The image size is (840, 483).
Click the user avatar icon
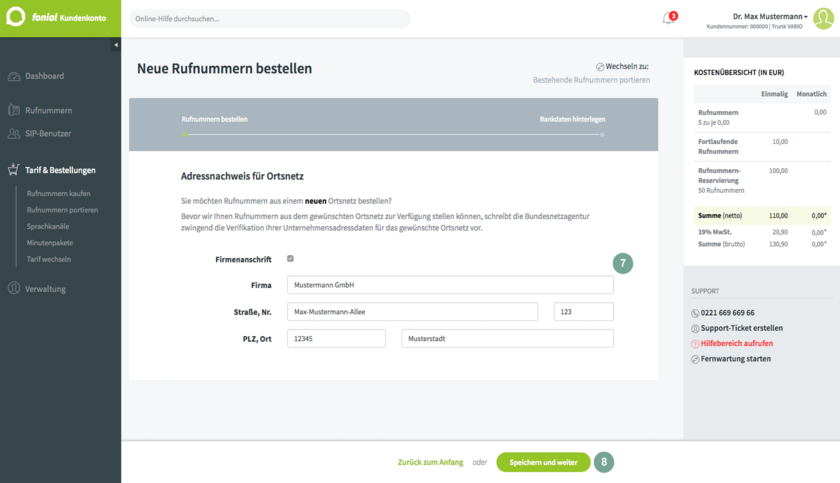coord(823,19)
